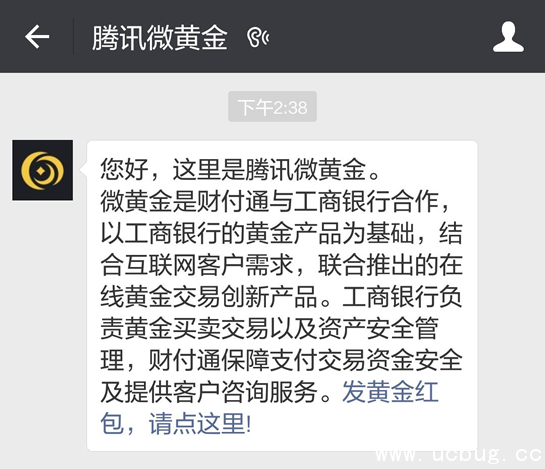
Task: Go back using the left arrow
Action: tap(37, 37)
